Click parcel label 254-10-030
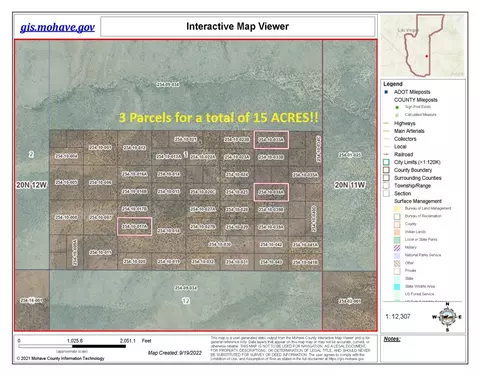The image size is (480, 376). pyautogui.click(x=220, y=244)
